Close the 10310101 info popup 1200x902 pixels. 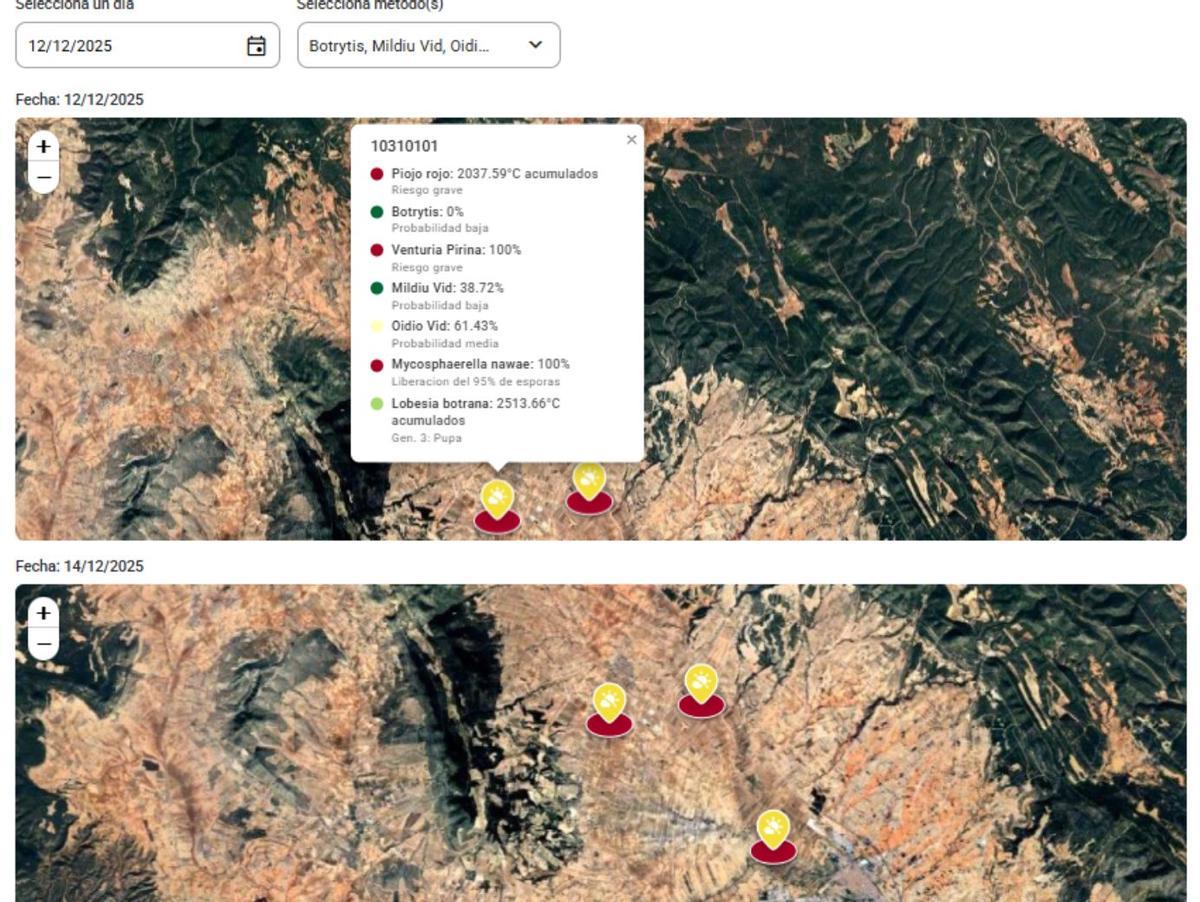point(631,139)
